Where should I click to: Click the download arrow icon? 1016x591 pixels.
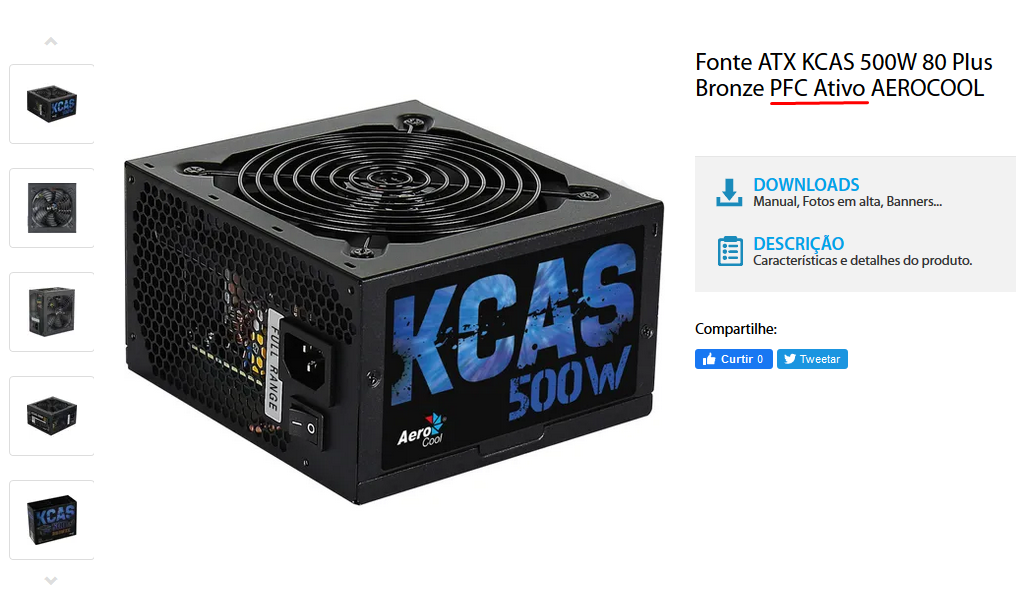(729, 192)
